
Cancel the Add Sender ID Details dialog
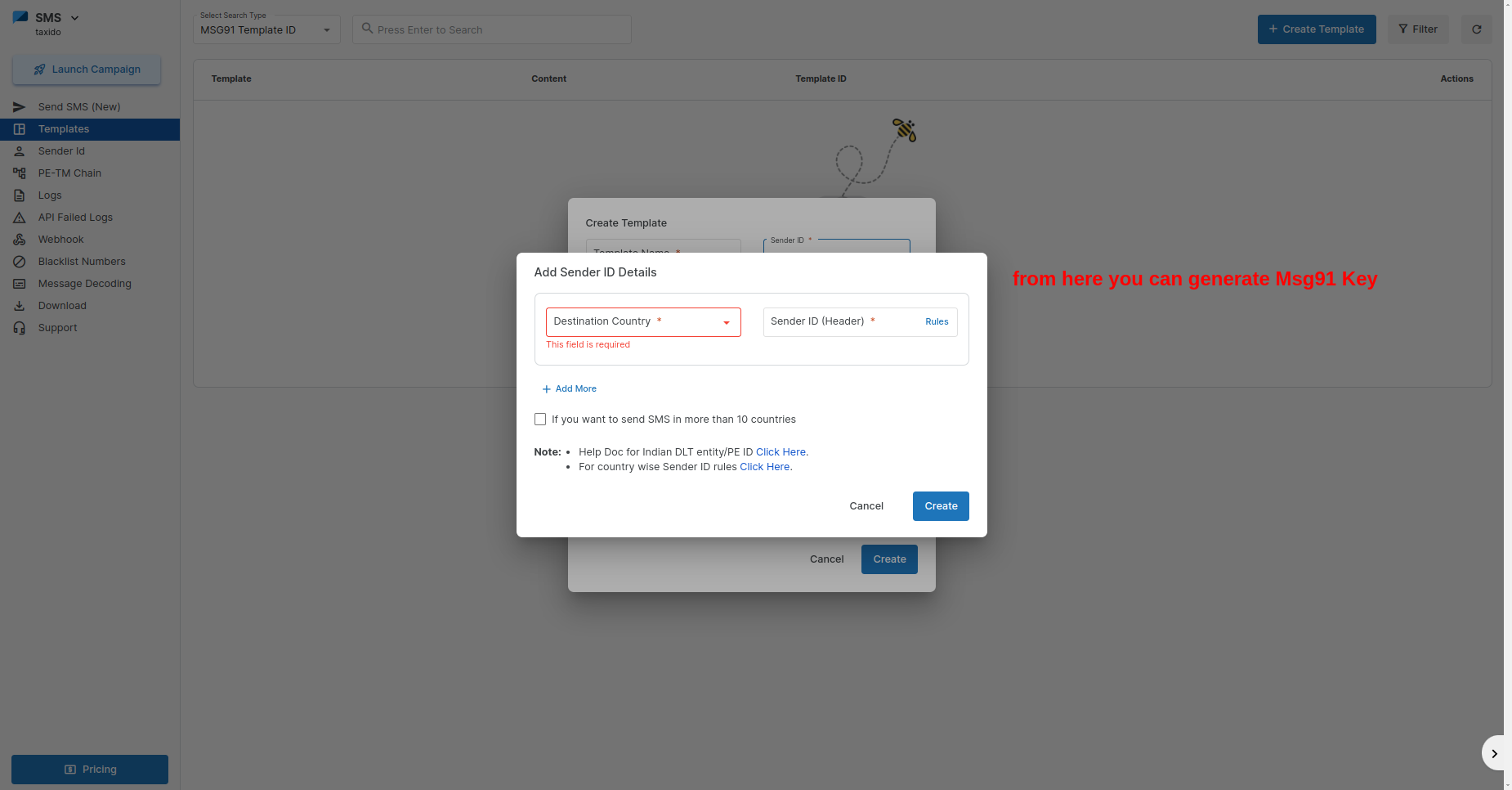coord(866,506)
